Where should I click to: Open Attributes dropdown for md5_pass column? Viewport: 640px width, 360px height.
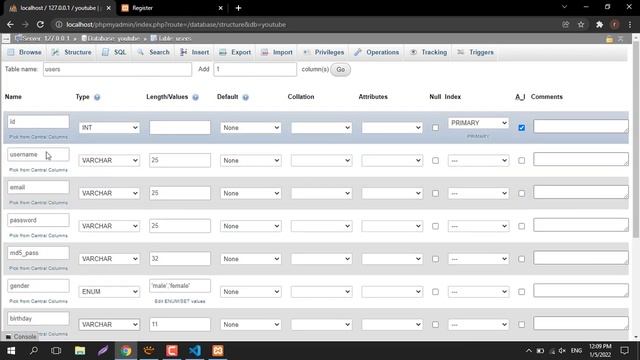tap(392, 259)
